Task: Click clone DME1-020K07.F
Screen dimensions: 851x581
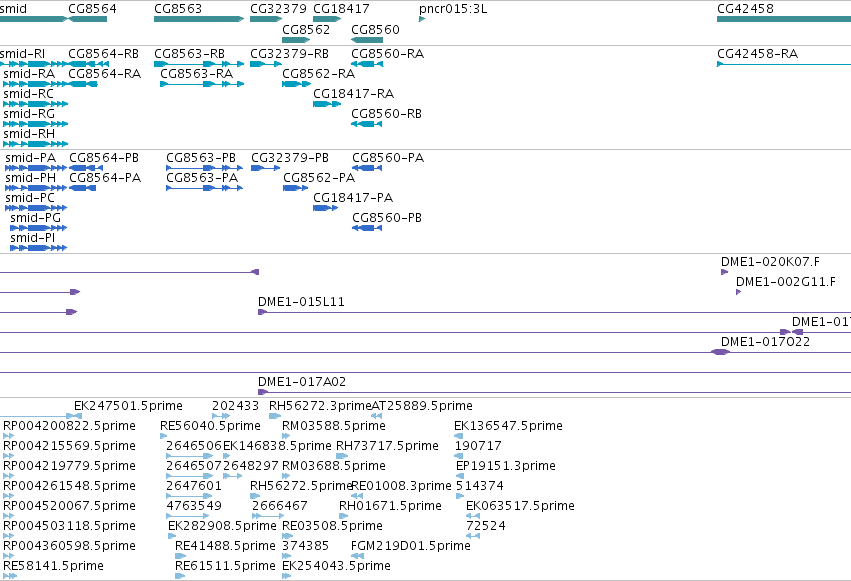Action: pyautogui.click(x=770, y=262)
